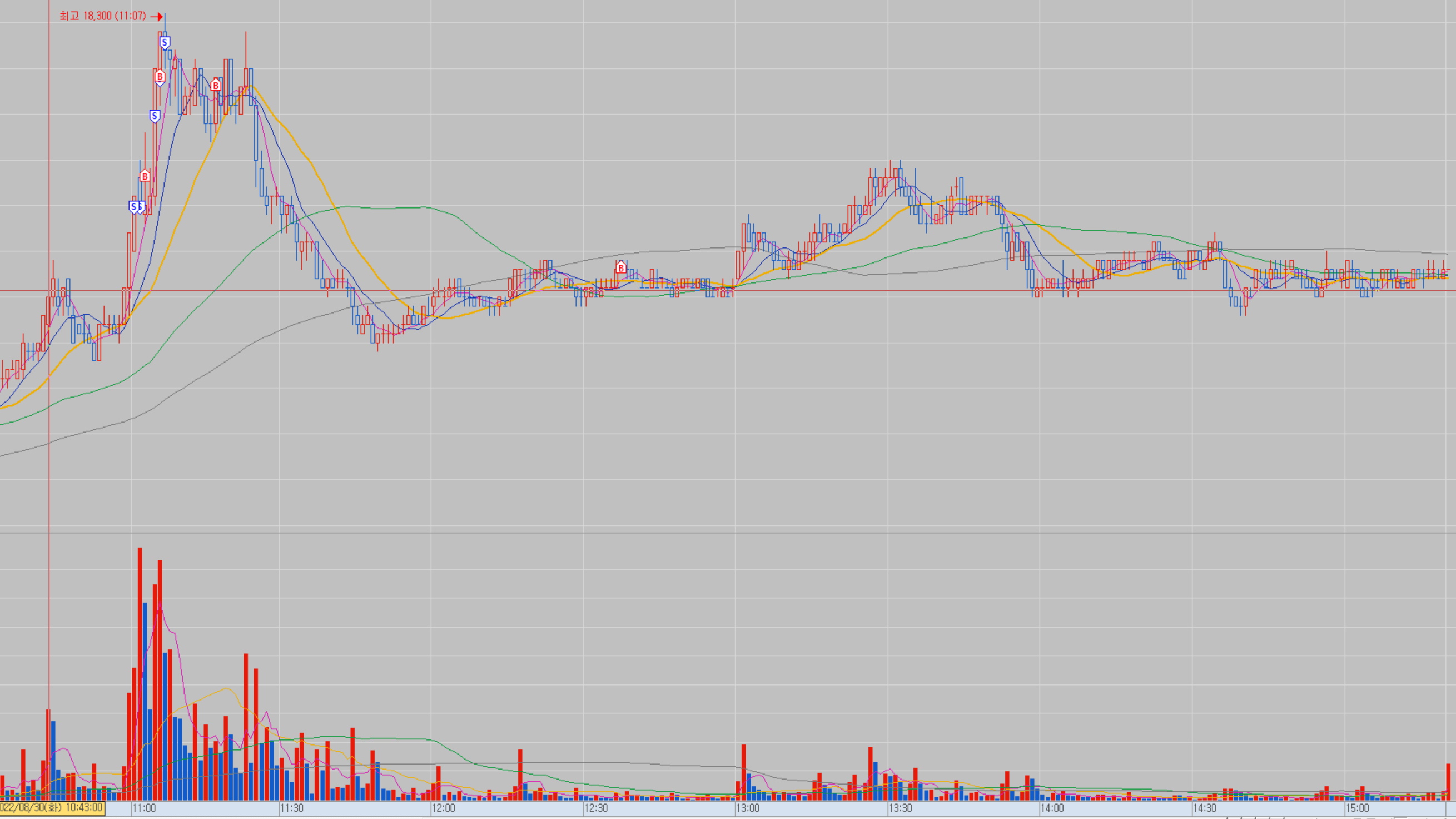1456x819 pixels.
Task: Select the 13:30 time axis label
Action: 900,808
